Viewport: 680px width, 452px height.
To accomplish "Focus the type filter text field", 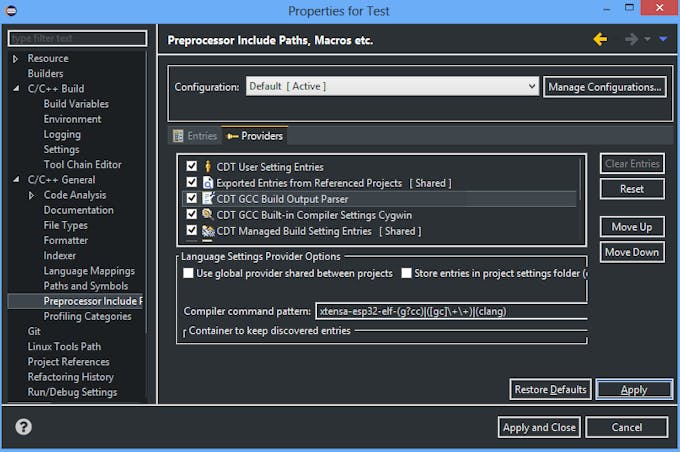I will pos(77,38).
